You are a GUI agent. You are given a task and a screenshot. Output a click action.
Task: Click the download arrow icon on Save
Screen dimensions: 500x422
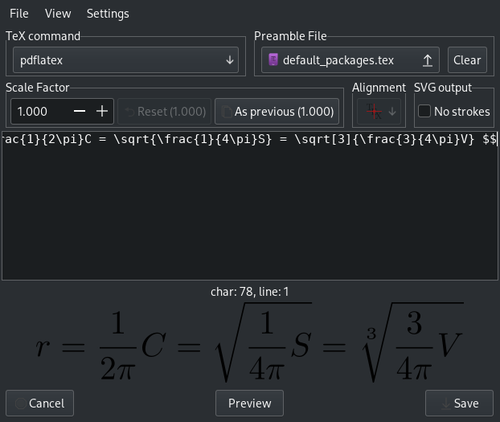(x=446, y=404)
